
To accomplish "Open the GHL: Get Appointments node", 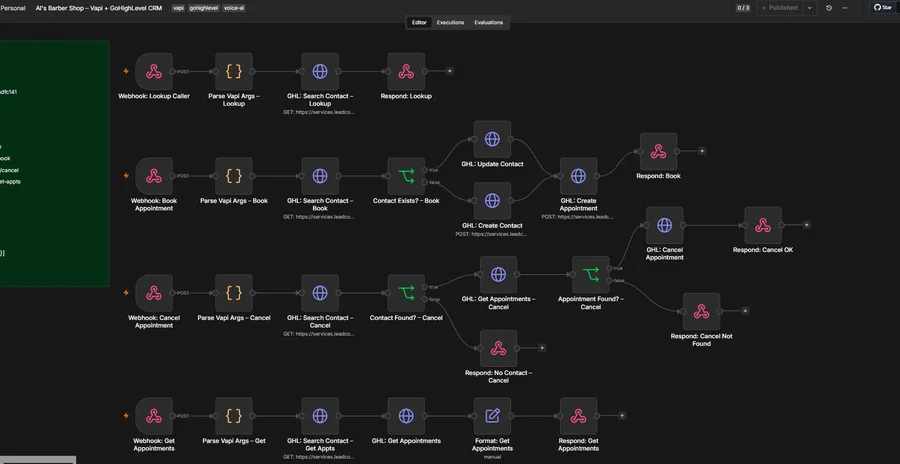I will [406, 416].
